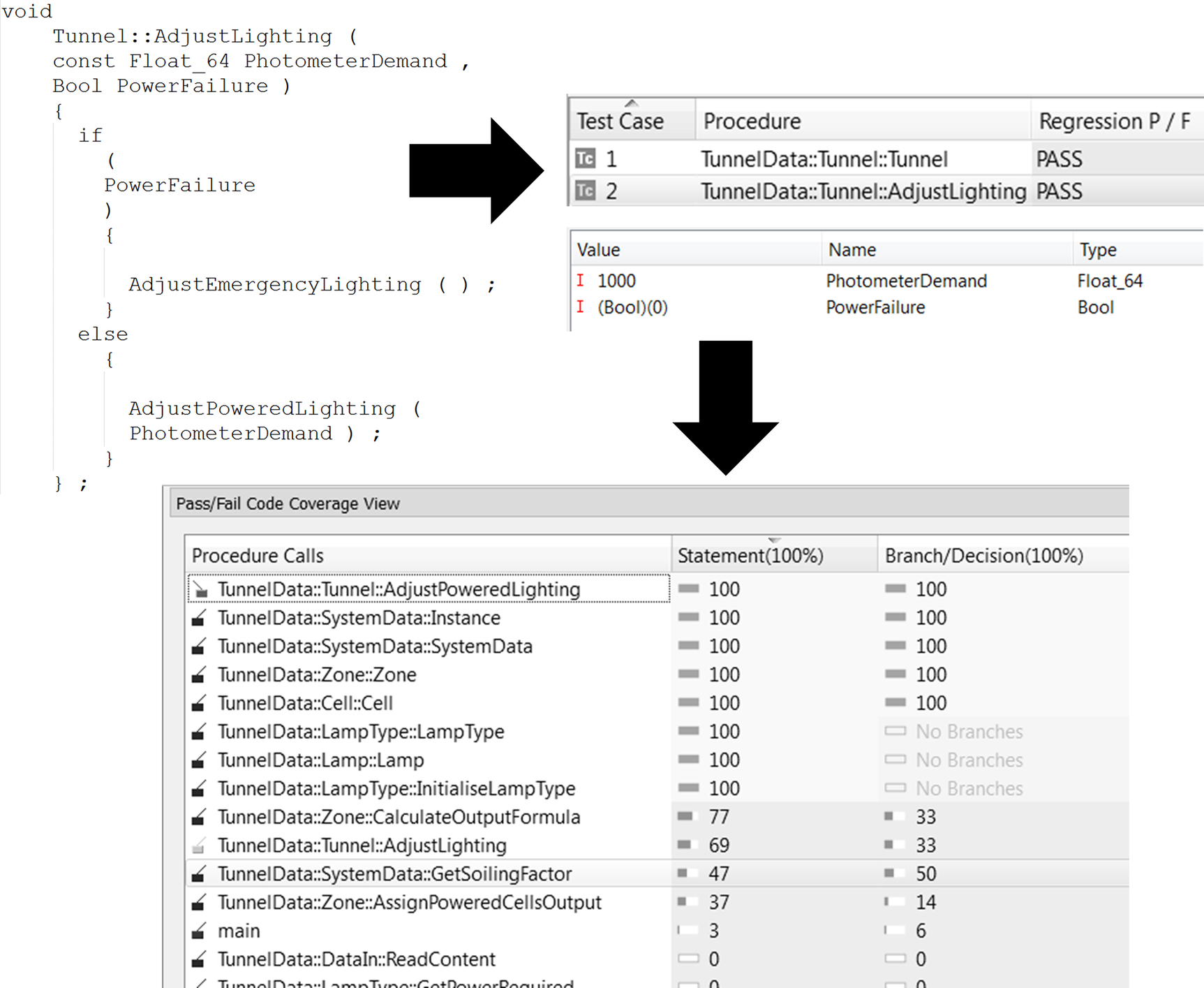This screenshot has height=988, width=1204.
Task: Click the icon next to TunnelData::SystemData::Instance
Action: point(200,618)
